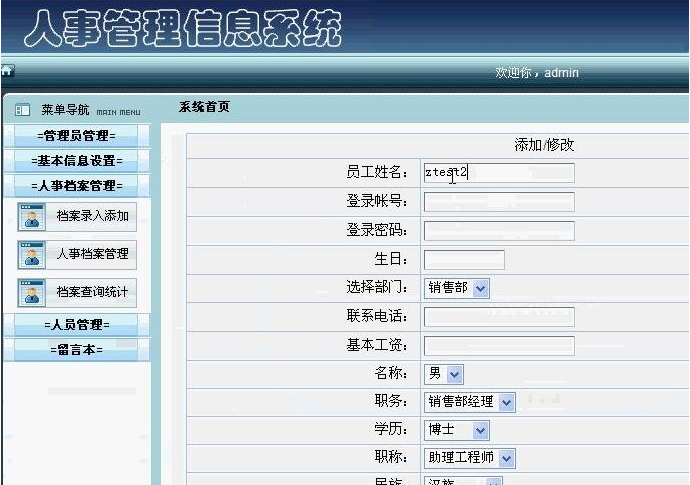The width and height of the screenshot is (690, 485).
Task: Click the person icon beside 档案查询统计
Action: click(x=32, y=293)
